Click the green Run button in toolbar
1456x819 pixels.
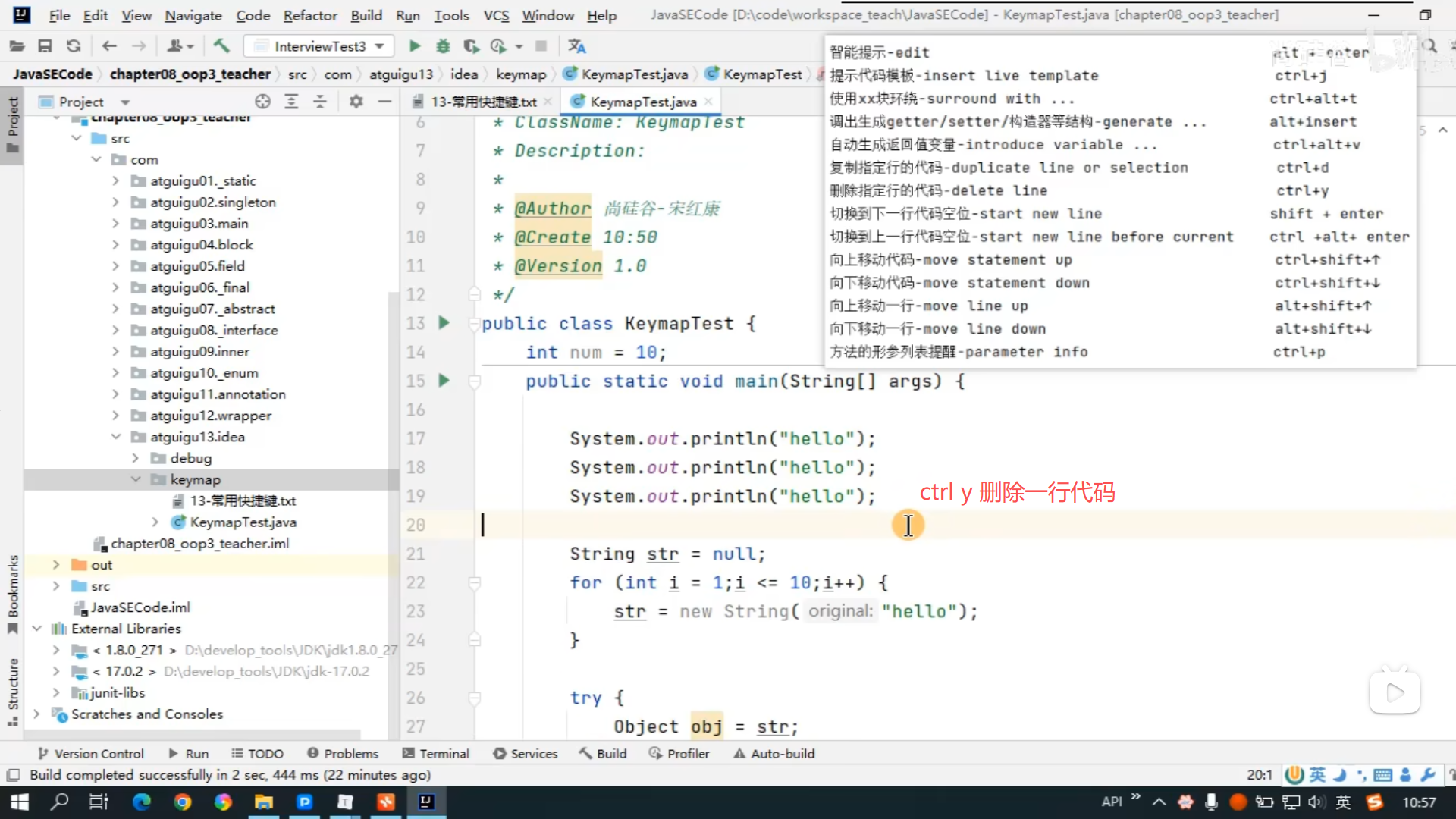point(414,46)
